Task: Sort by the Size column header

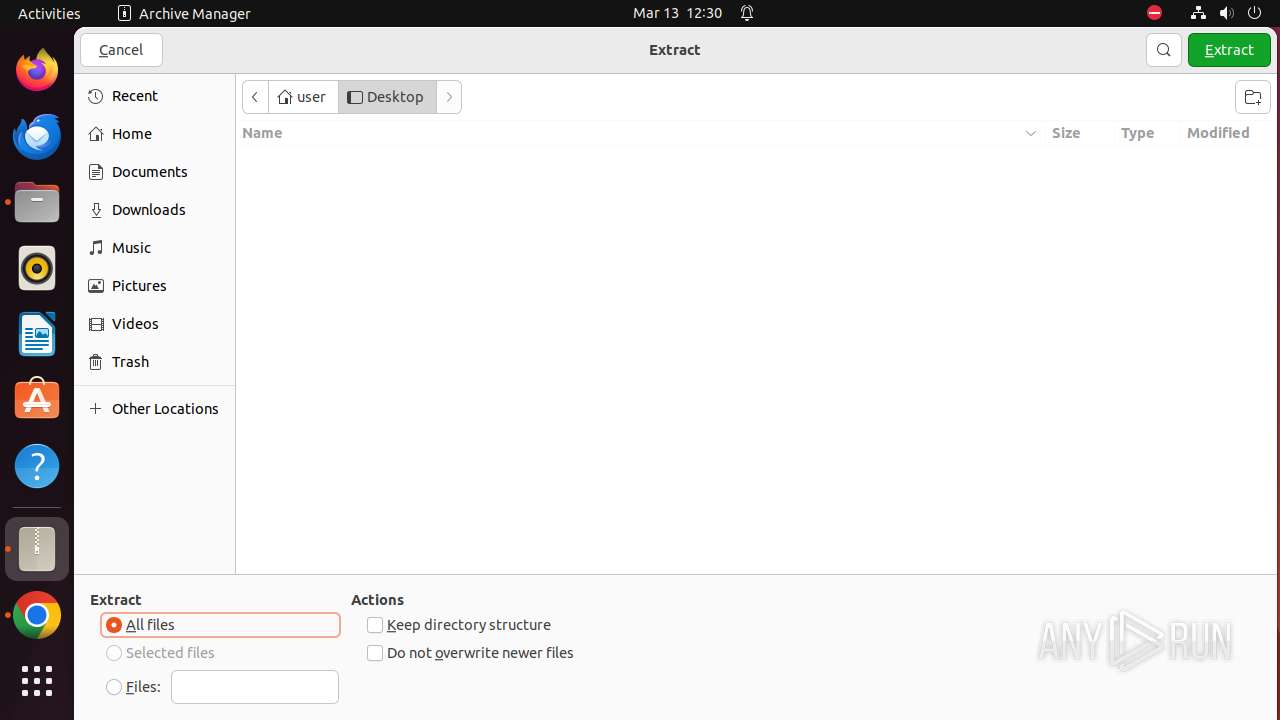Action: coord(1066,133)
